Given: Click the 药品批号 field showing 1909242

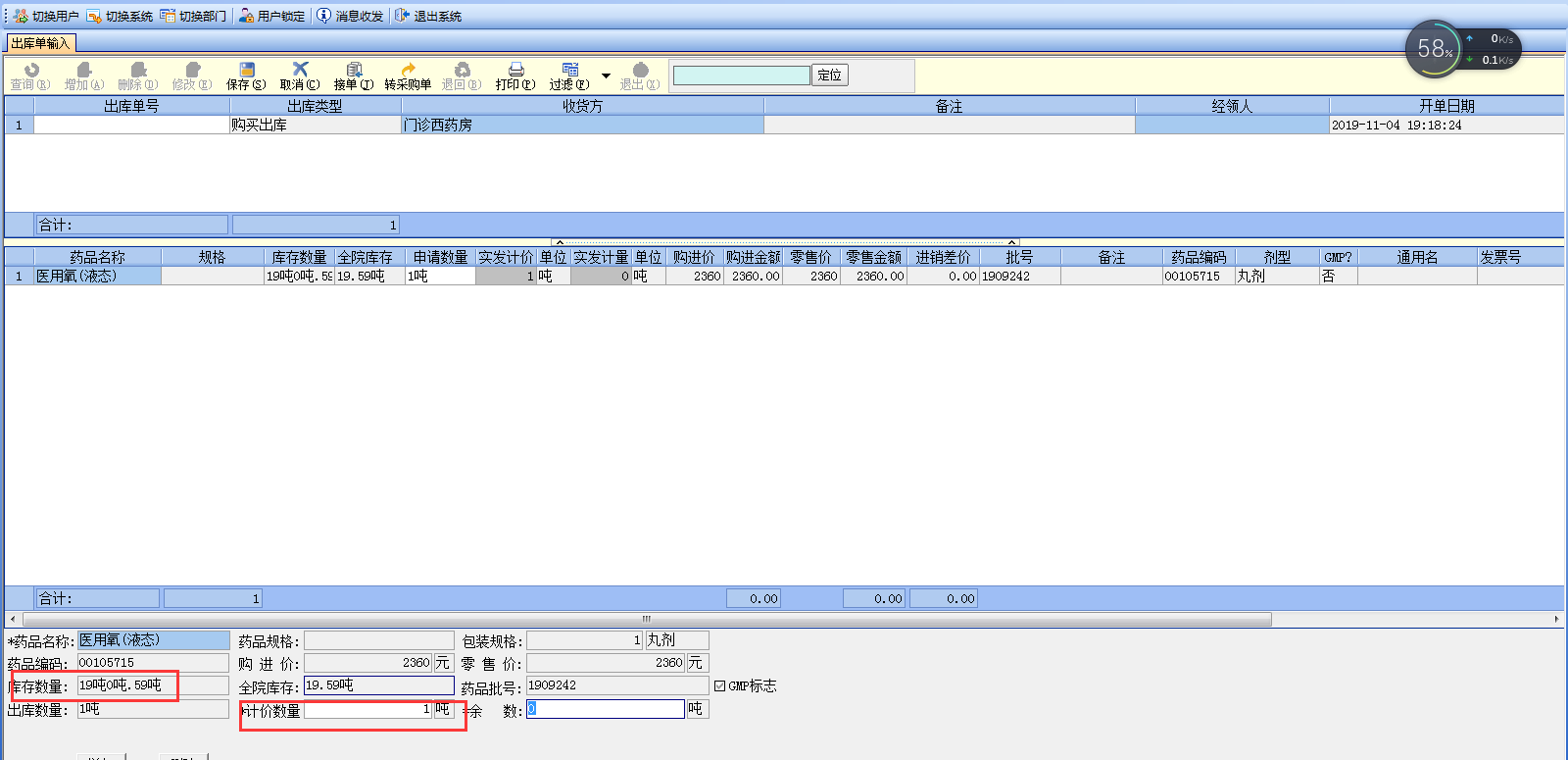Looking at the screenshot, I should (617, 685).
